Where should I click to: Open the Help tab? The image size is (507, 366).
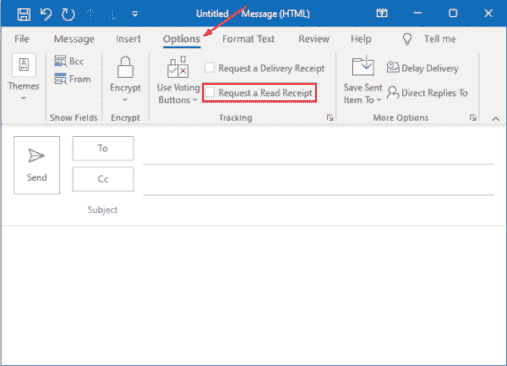point(361,39)
